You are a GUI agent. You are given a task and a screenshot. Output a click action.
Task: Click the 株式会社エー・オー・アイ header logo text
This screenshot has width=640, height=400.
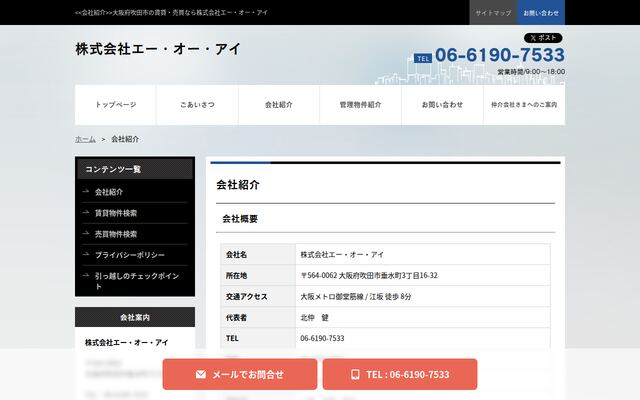[158, 49]
